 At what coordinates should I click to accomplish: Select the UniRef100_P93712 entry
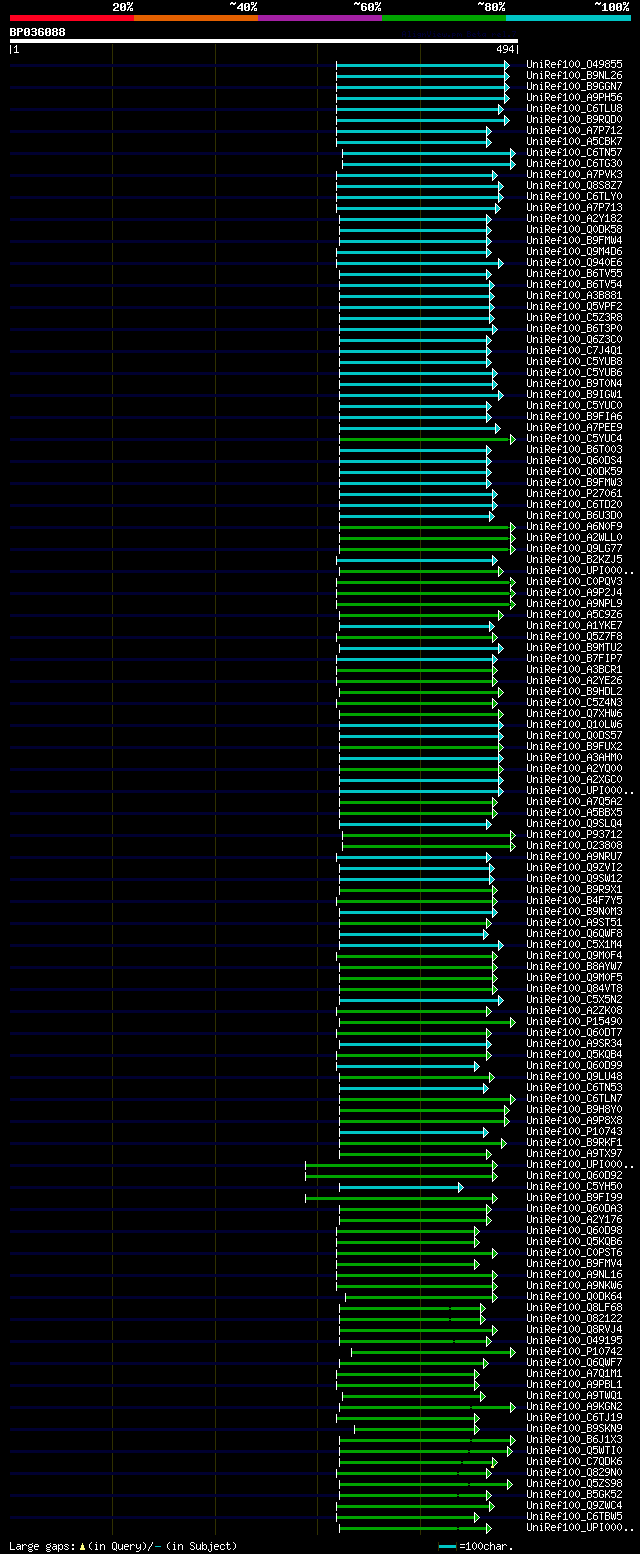click(575, 834)
